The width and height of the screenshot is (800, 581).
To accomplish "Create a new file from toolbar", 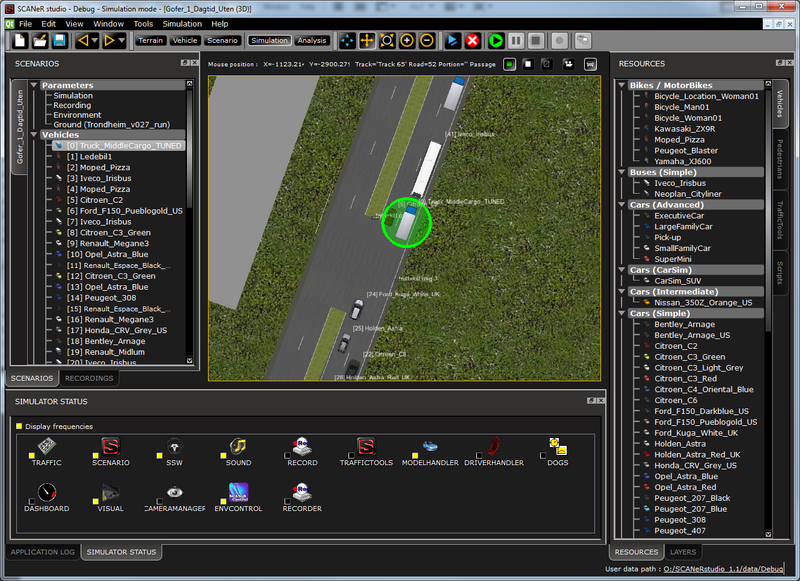I will click(x=20, y=41).
